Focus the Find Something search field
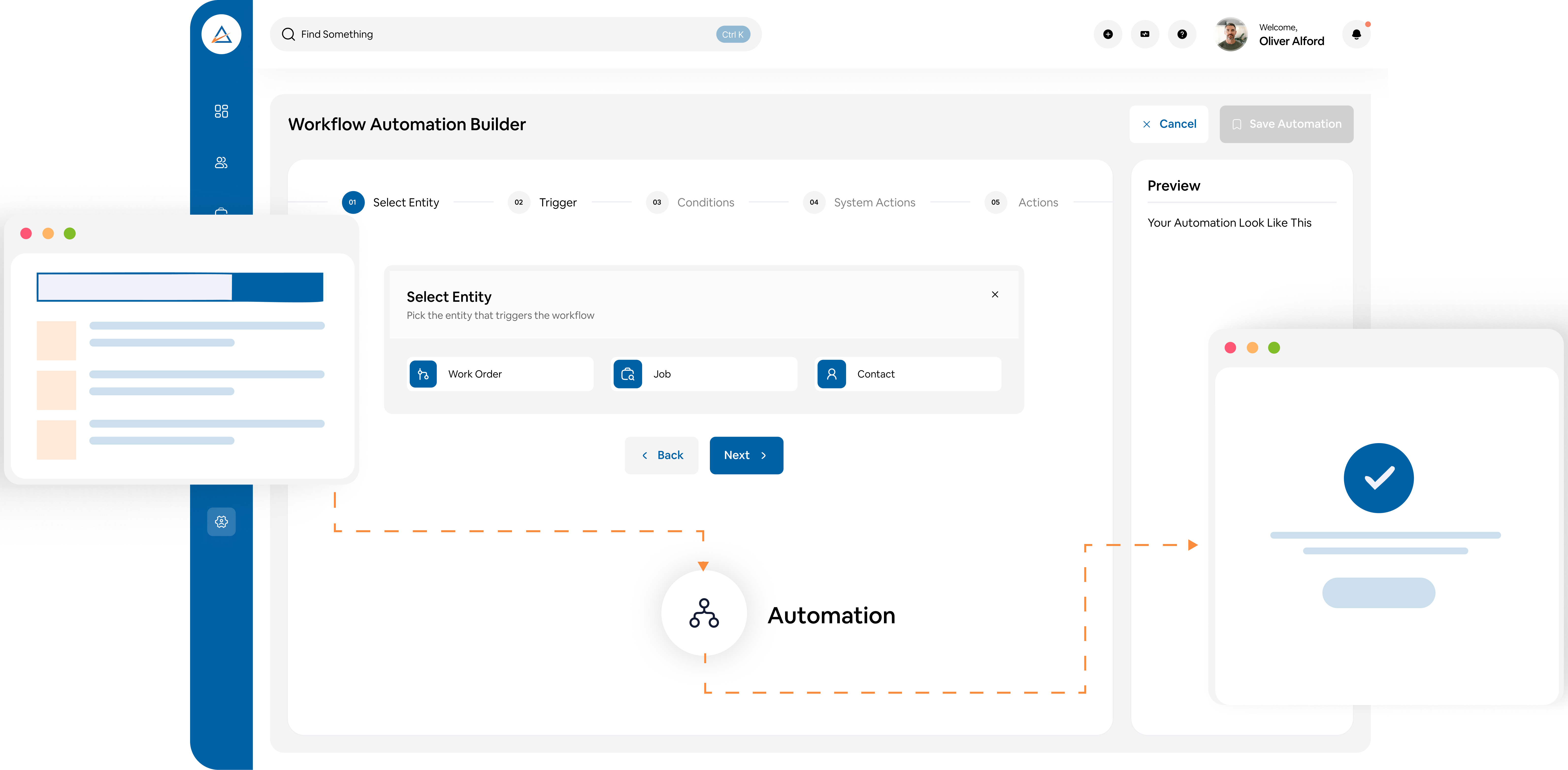Screen dimensions: 1568x770 tap(516, 34)
